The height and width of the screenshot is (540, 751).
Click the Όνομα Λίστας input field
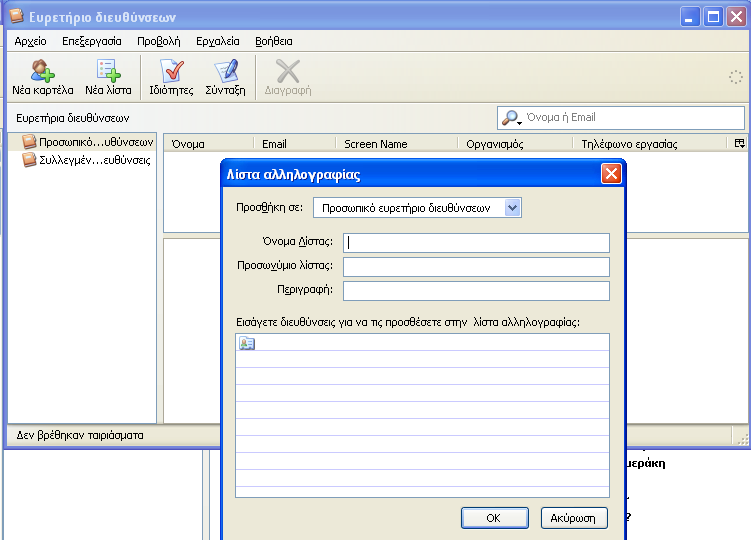click(x=476, y=242)
